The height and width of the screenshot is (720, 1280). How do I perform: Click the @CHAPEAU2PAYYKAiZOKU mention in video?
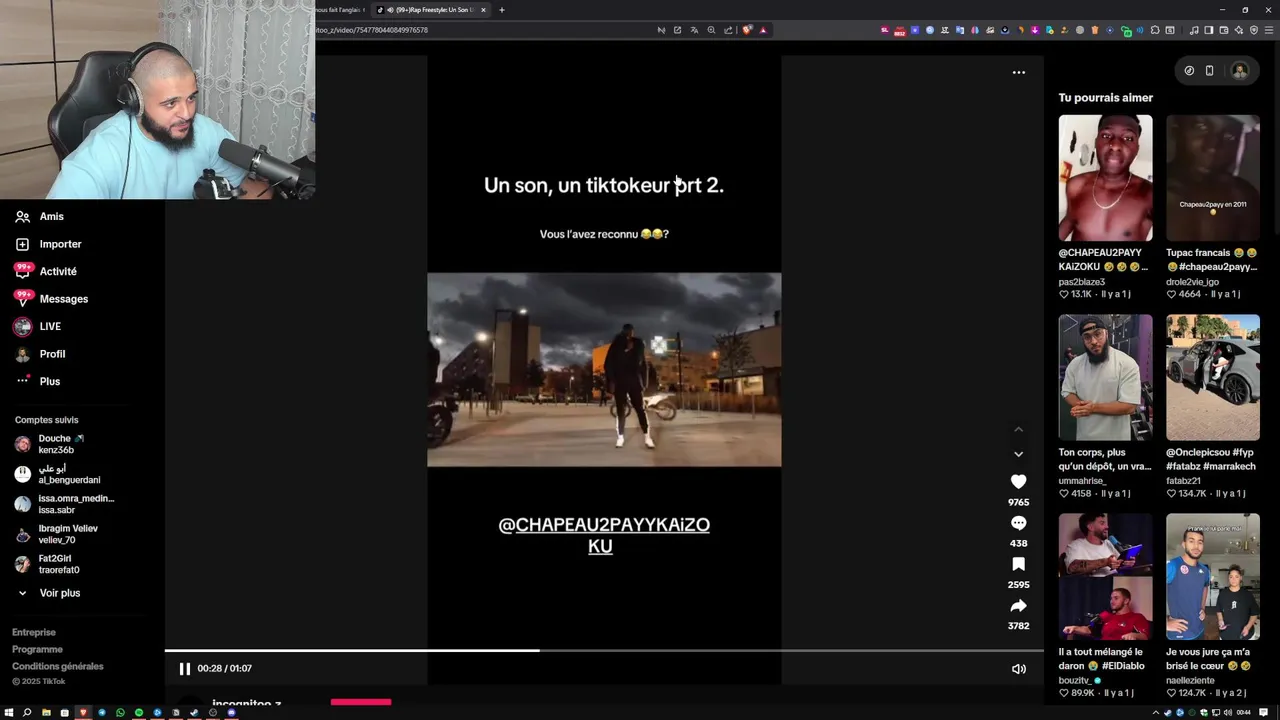(604, 535)
